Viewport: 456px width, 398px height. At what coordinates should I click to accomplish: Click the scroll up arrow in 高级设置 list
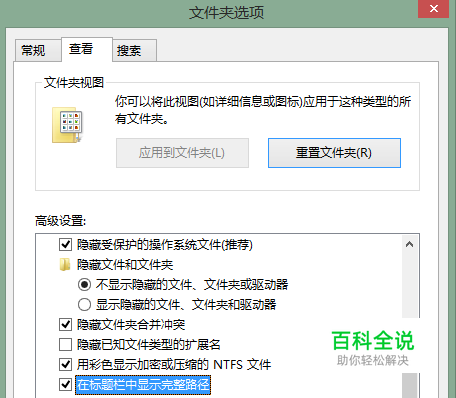point(410,245)
